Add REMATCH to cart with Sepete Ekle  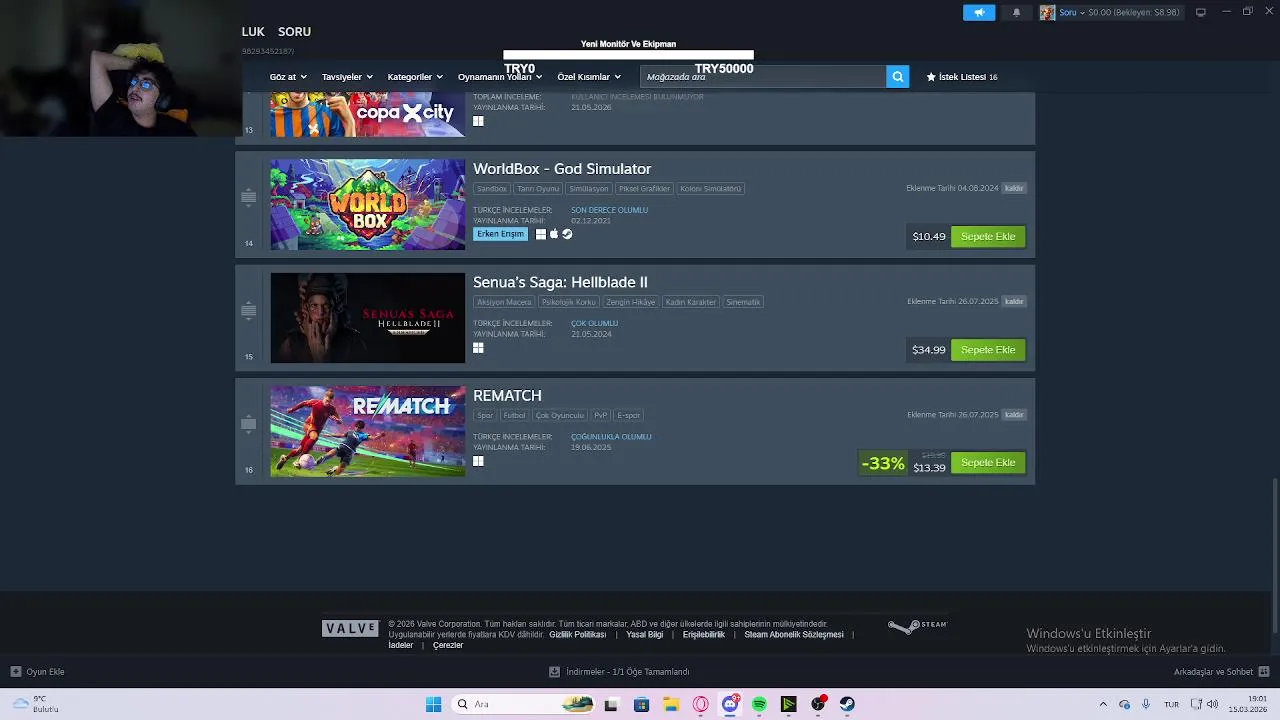point(988,462)
